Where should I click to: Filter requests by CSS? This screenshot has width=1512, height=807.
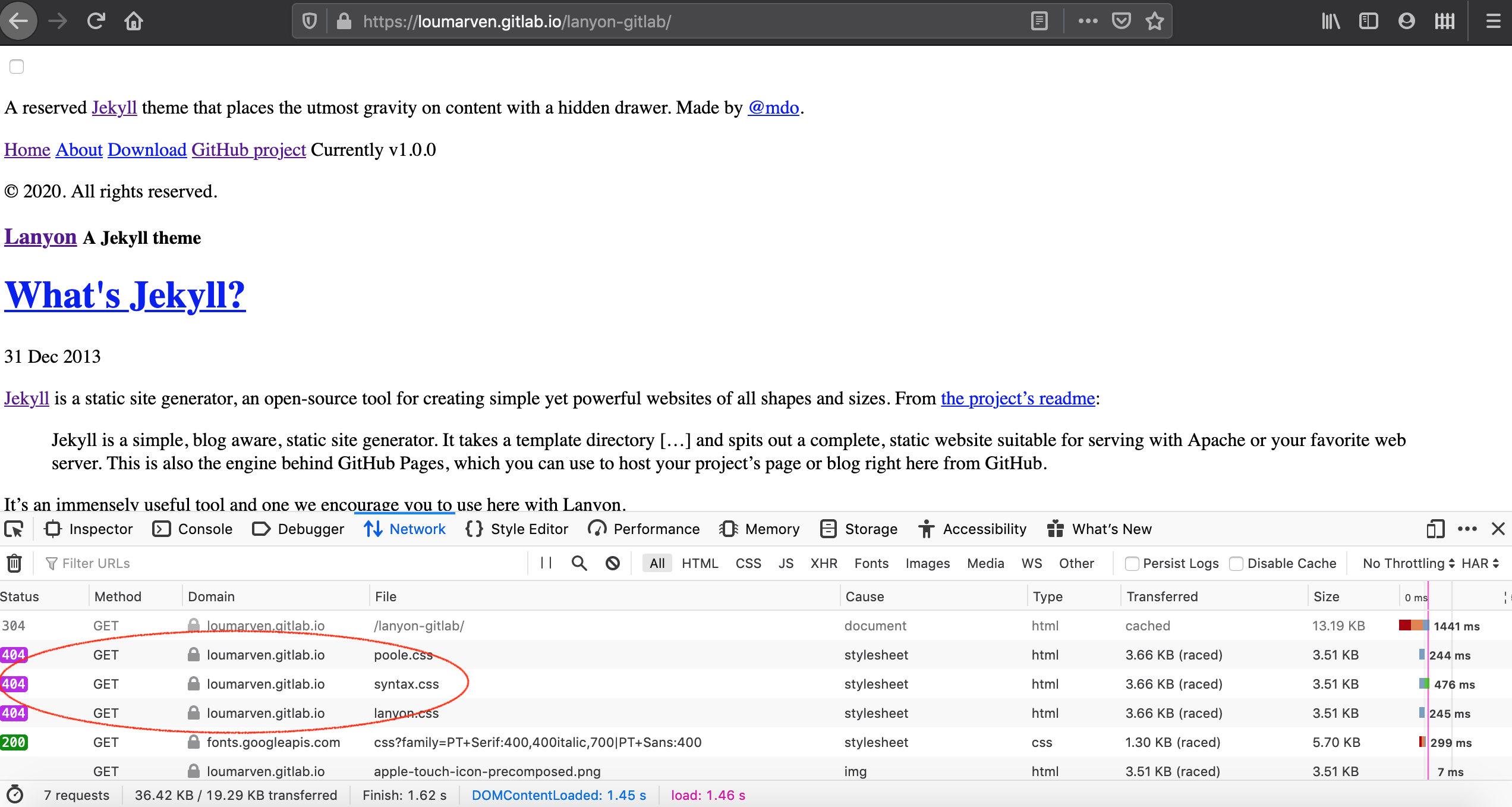[748, 563]
